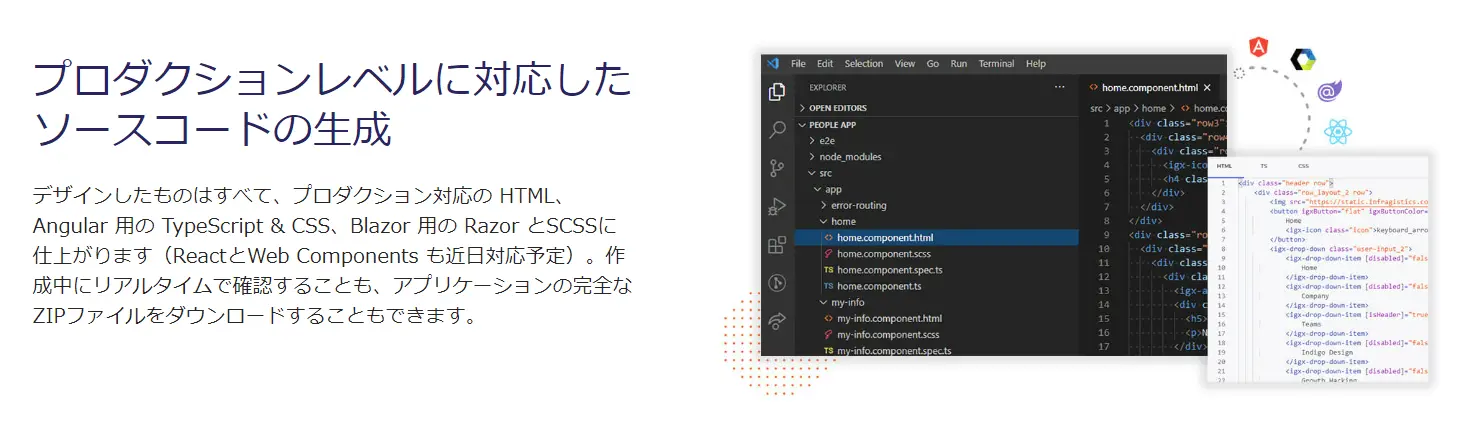This screenshot has width=1470, height=431.
Task: Switch to the TS tab in code preview
Action: [1263, 165]
